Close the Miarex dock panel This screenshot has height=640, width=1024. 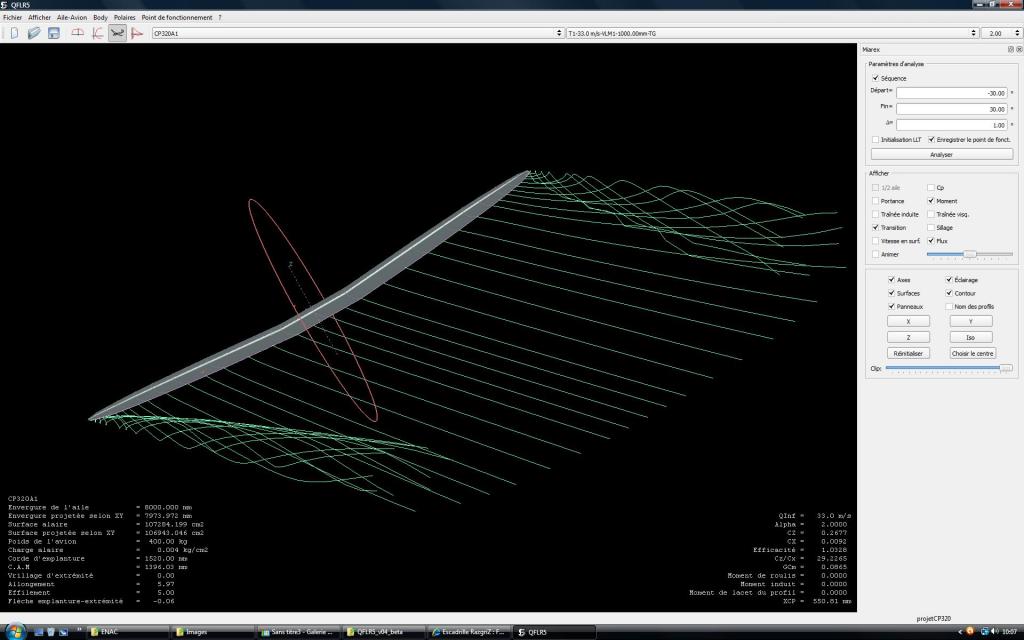tap(1019, 49)
